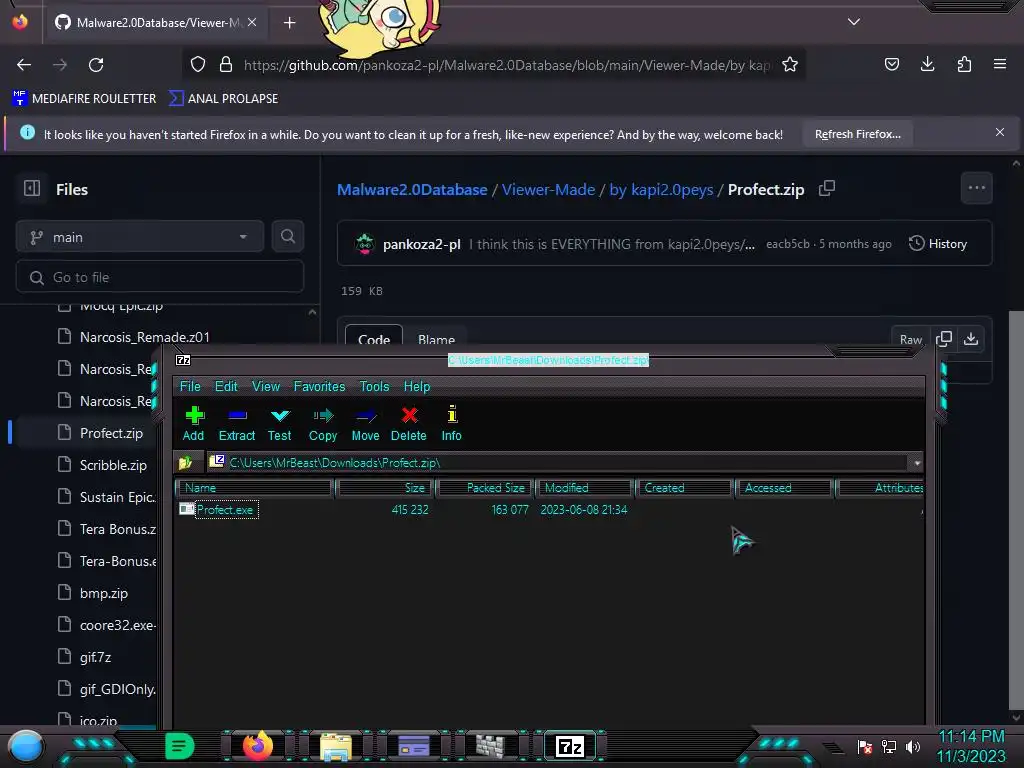Open the 7-Zip View menu
The height and width of the screenshot is (768, 1024).
pyautogui.click(x=266, y=387)
